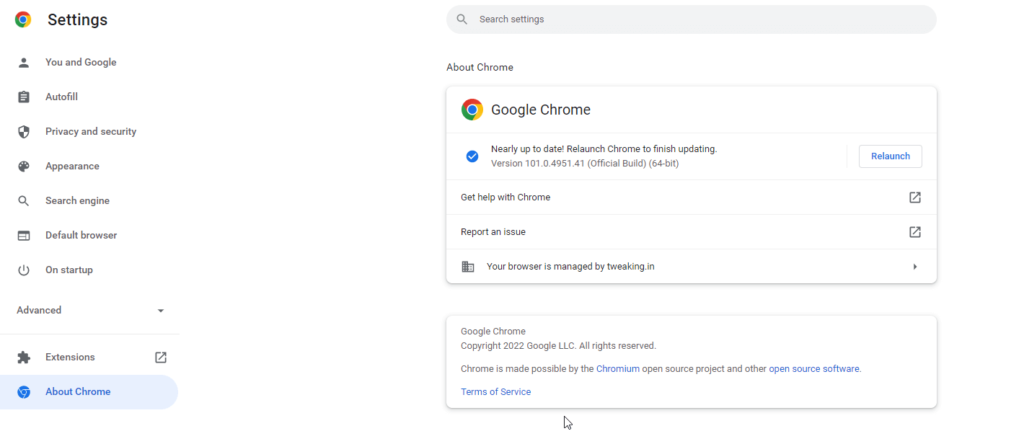Screen dimensions: 1024x444
Task: Click the On startup power icon
Action: [24, 270]
